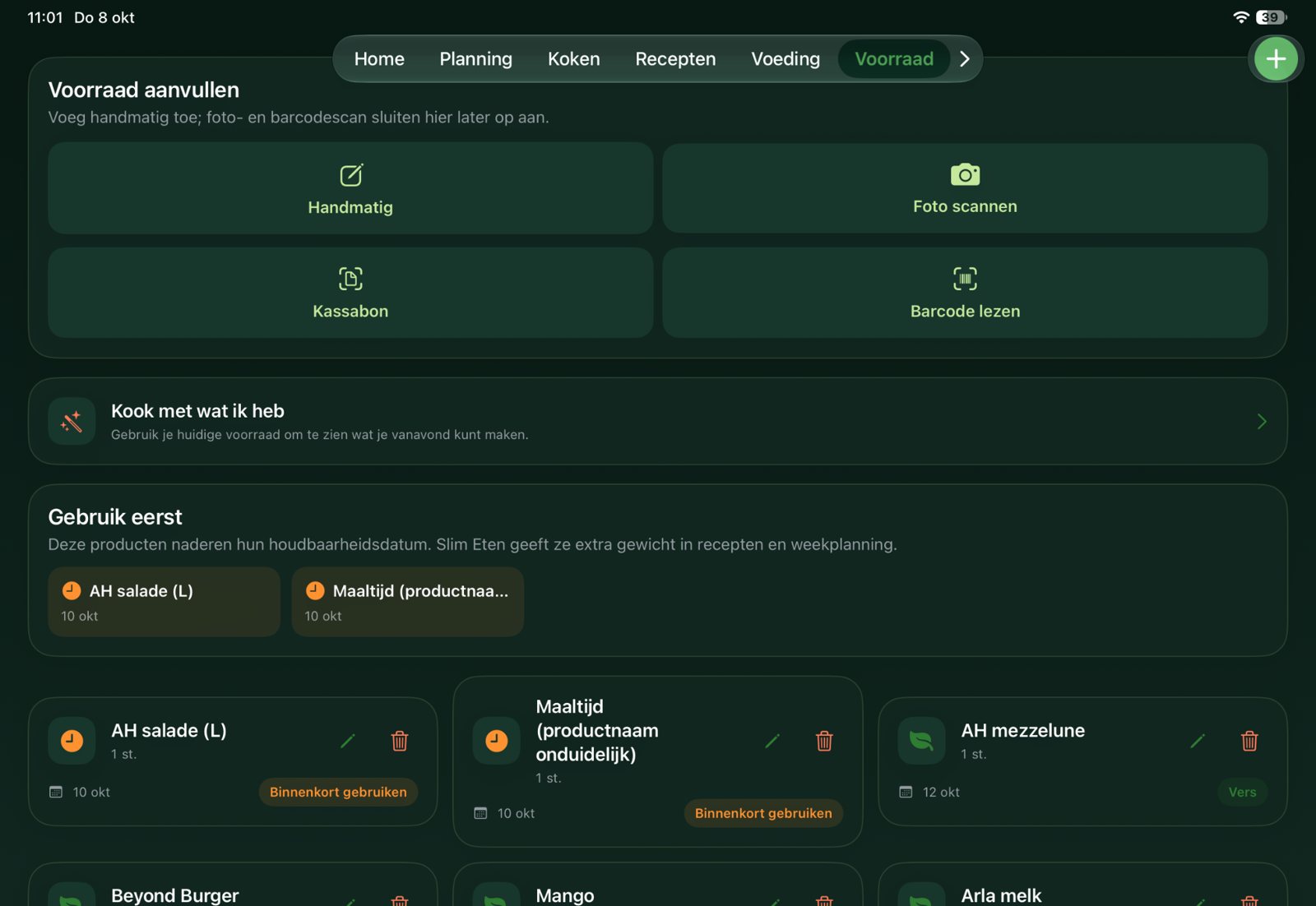Select AH salade (L) chip in Gebruik eerst
Image resolution: width=1316 pixels, height=906 pixels.
tap(164, 602)
